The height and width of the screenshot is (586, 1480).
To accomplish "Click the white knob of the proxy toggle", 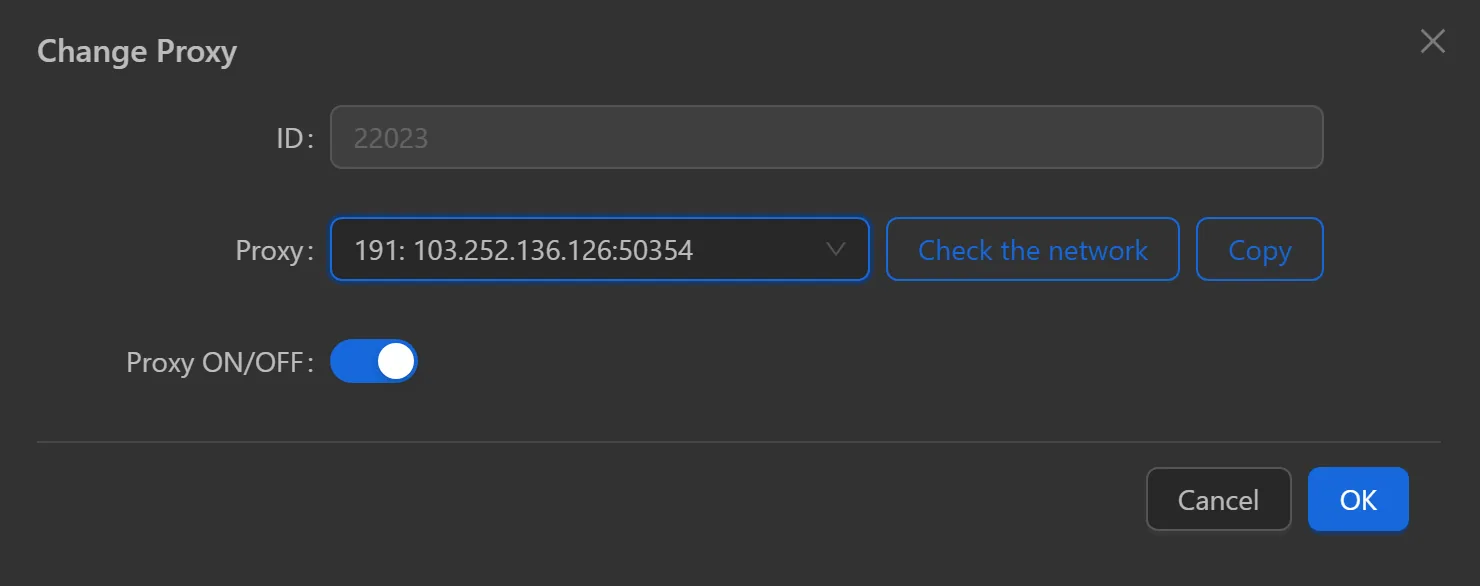I will click(x=396, y=361).
